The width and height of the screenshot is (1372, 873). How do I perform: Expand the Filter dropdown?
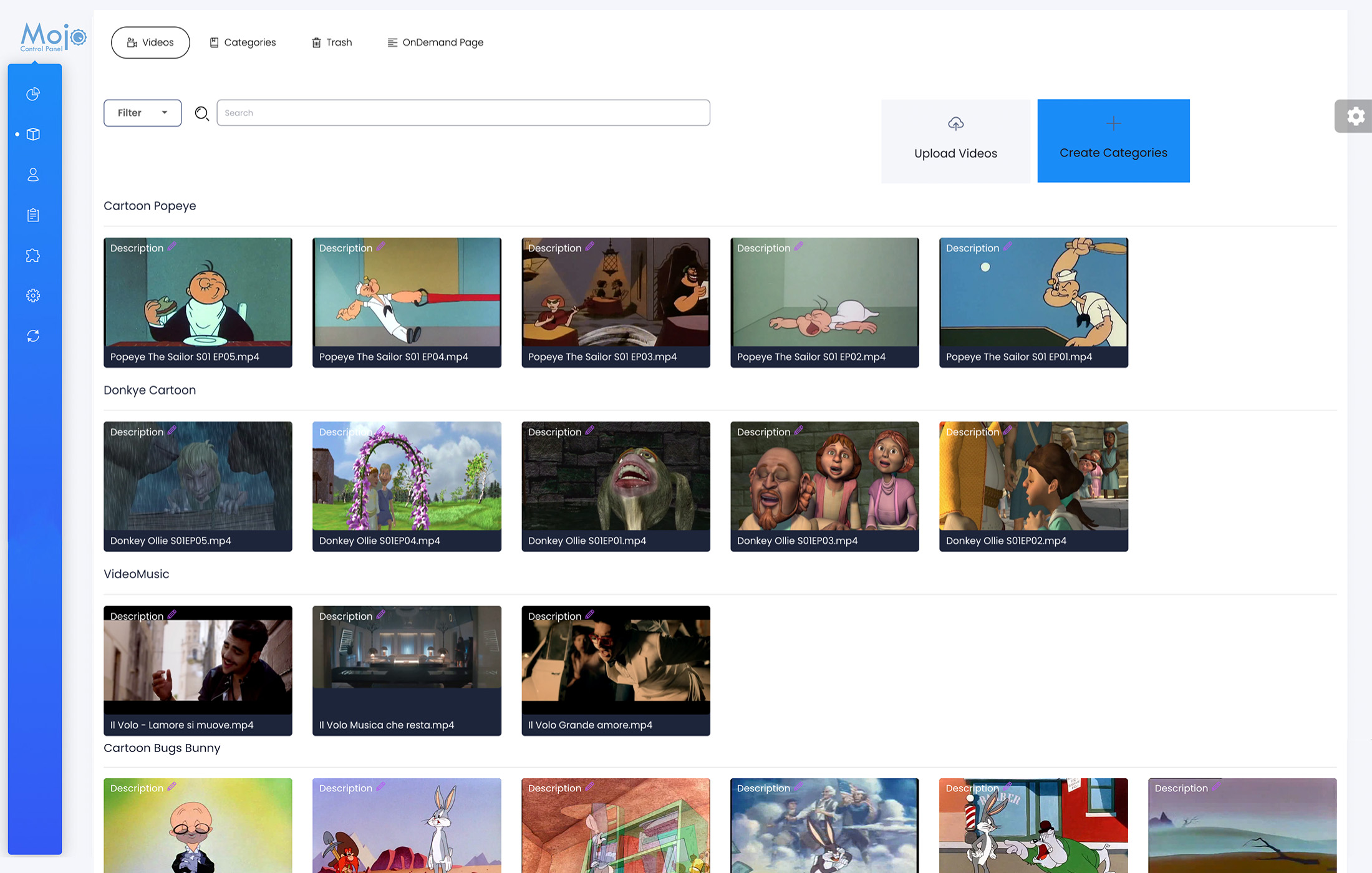pos(142,113)
